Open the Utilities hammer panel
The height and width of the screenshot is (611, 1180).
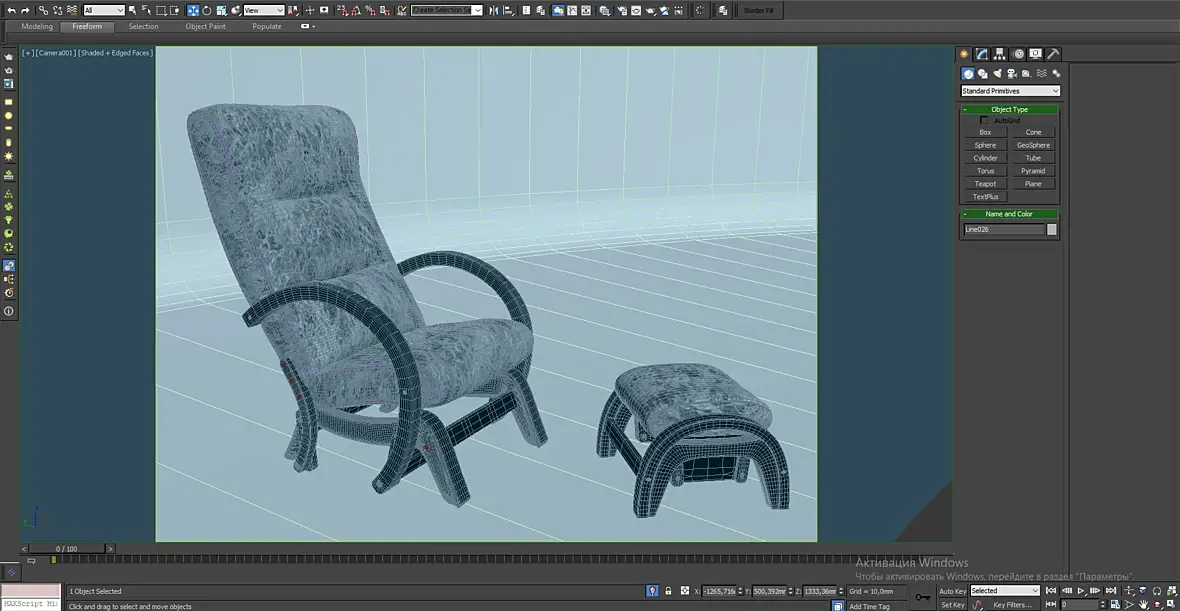point(1053,54)
